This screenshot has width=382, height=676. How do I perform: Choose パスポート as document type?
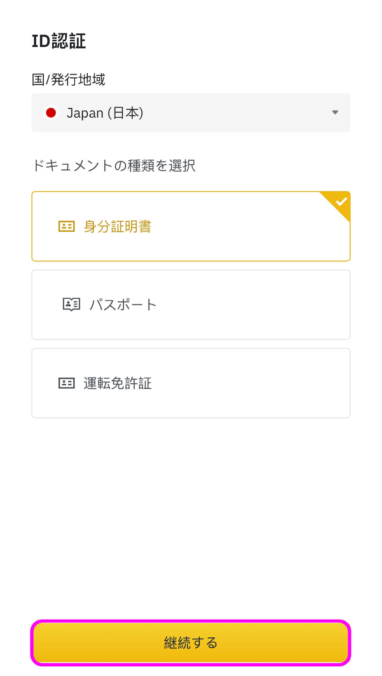pos(191,305)
